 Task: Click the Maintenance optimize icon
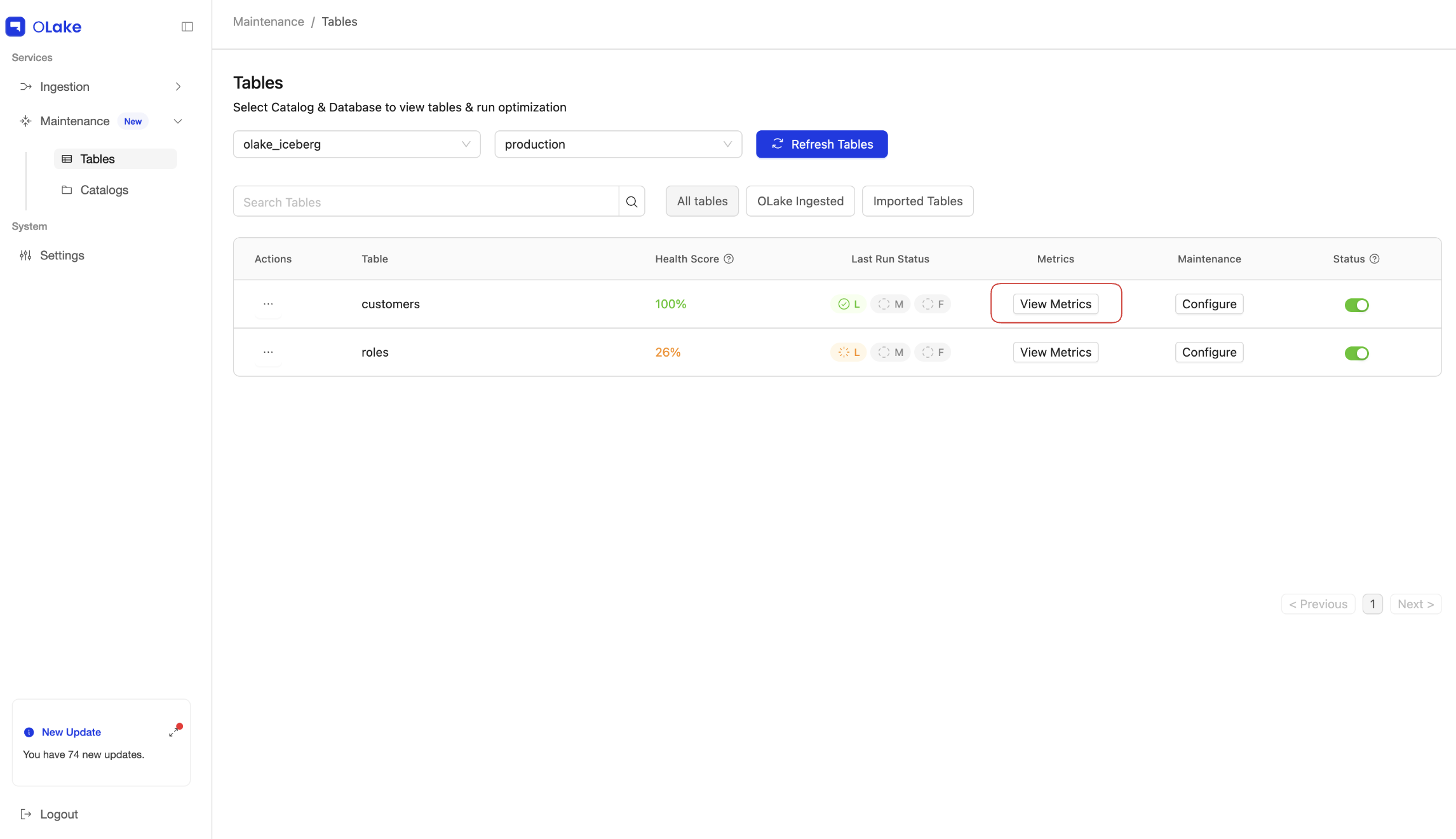pos(25,121)
